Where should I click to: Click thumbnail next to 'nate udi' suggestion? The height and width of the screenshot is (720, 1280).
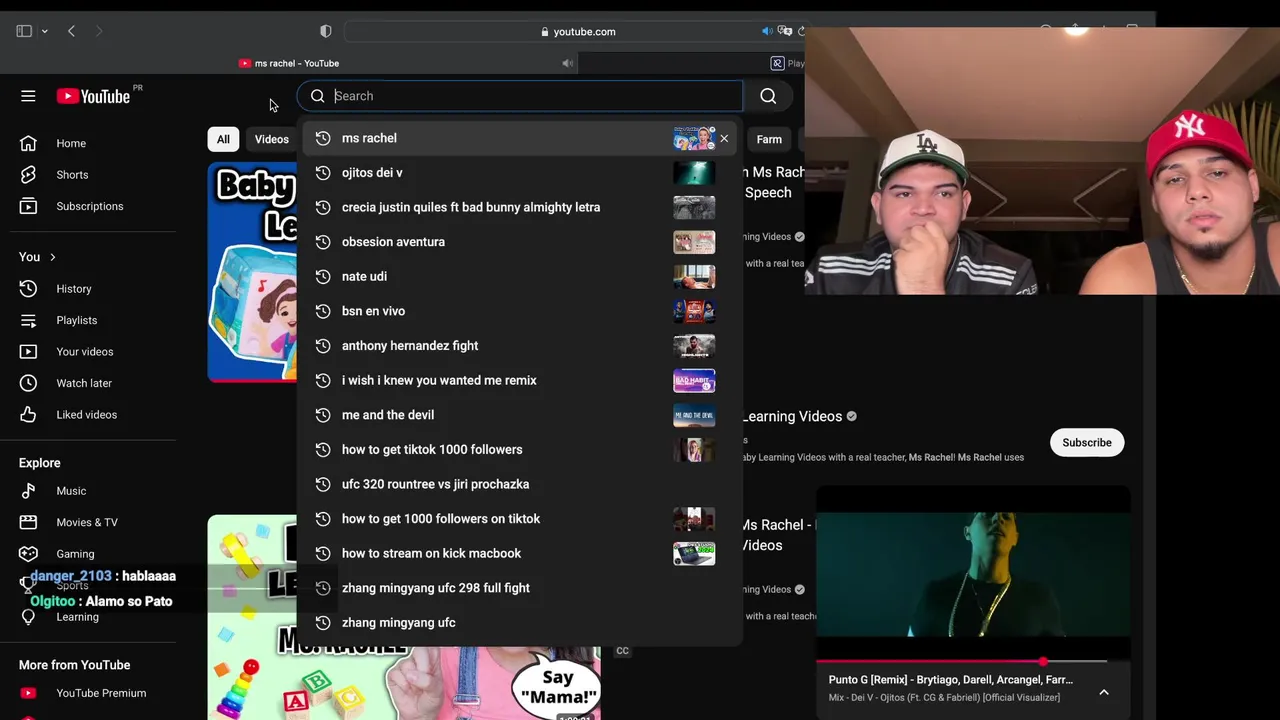click(x=694, y=276)
